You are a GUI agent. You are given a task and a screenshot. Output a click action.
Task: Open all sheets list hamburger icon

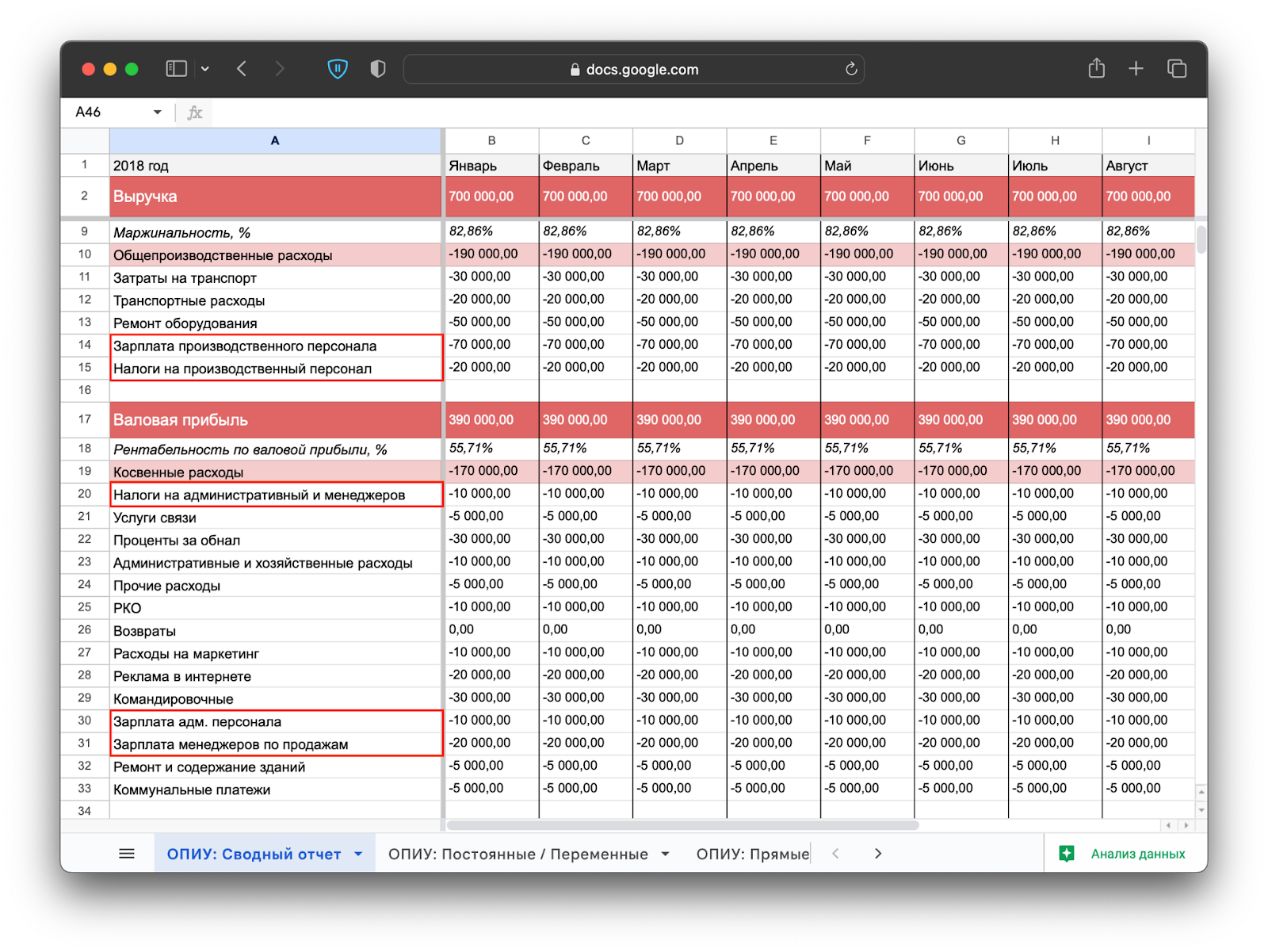coord(127,854)
